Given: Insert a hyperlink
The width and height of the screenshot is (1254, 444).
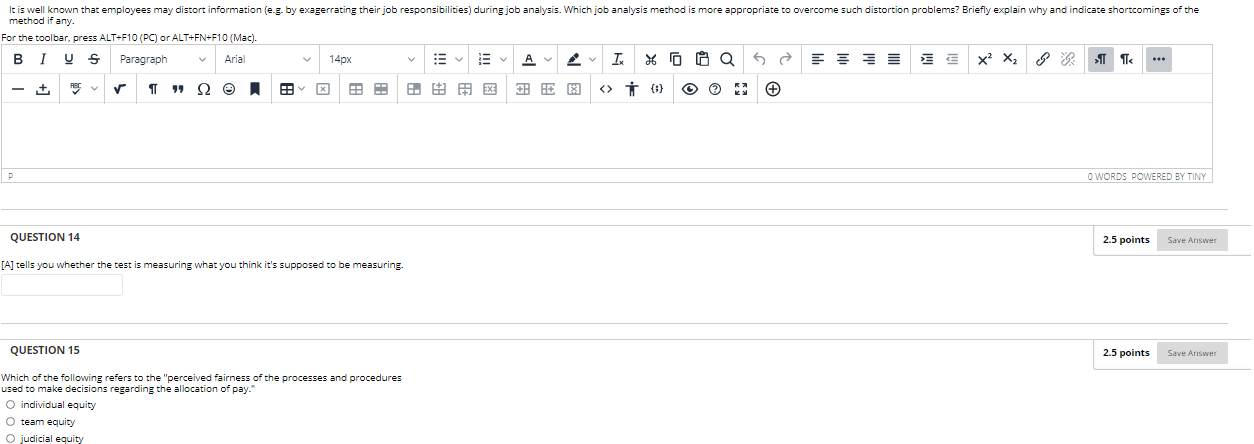Looking at the screenshot, I should point(1043,59).
